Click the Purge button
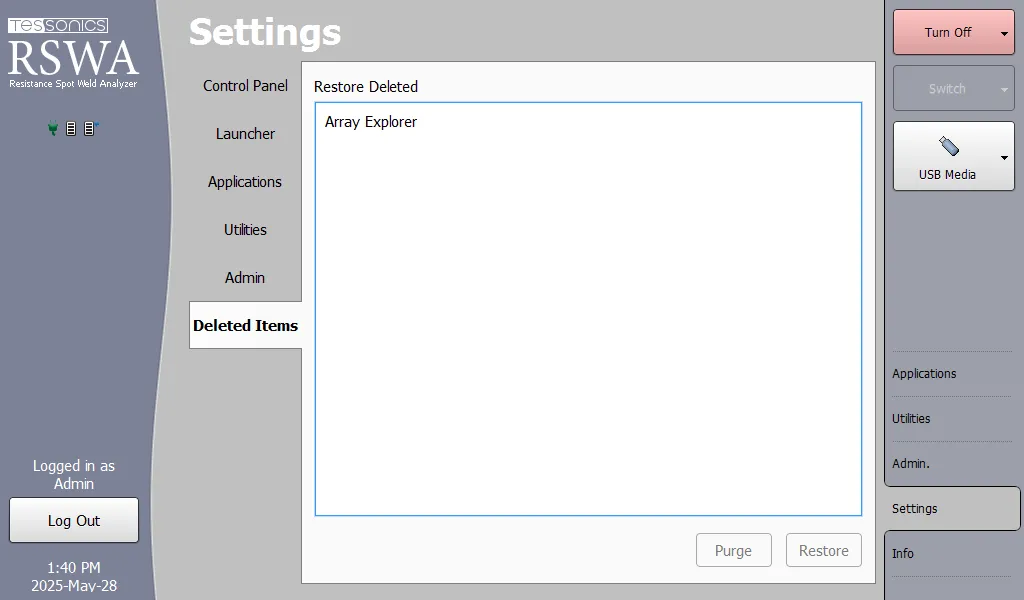1024x600 pixels. pos(733,551)
